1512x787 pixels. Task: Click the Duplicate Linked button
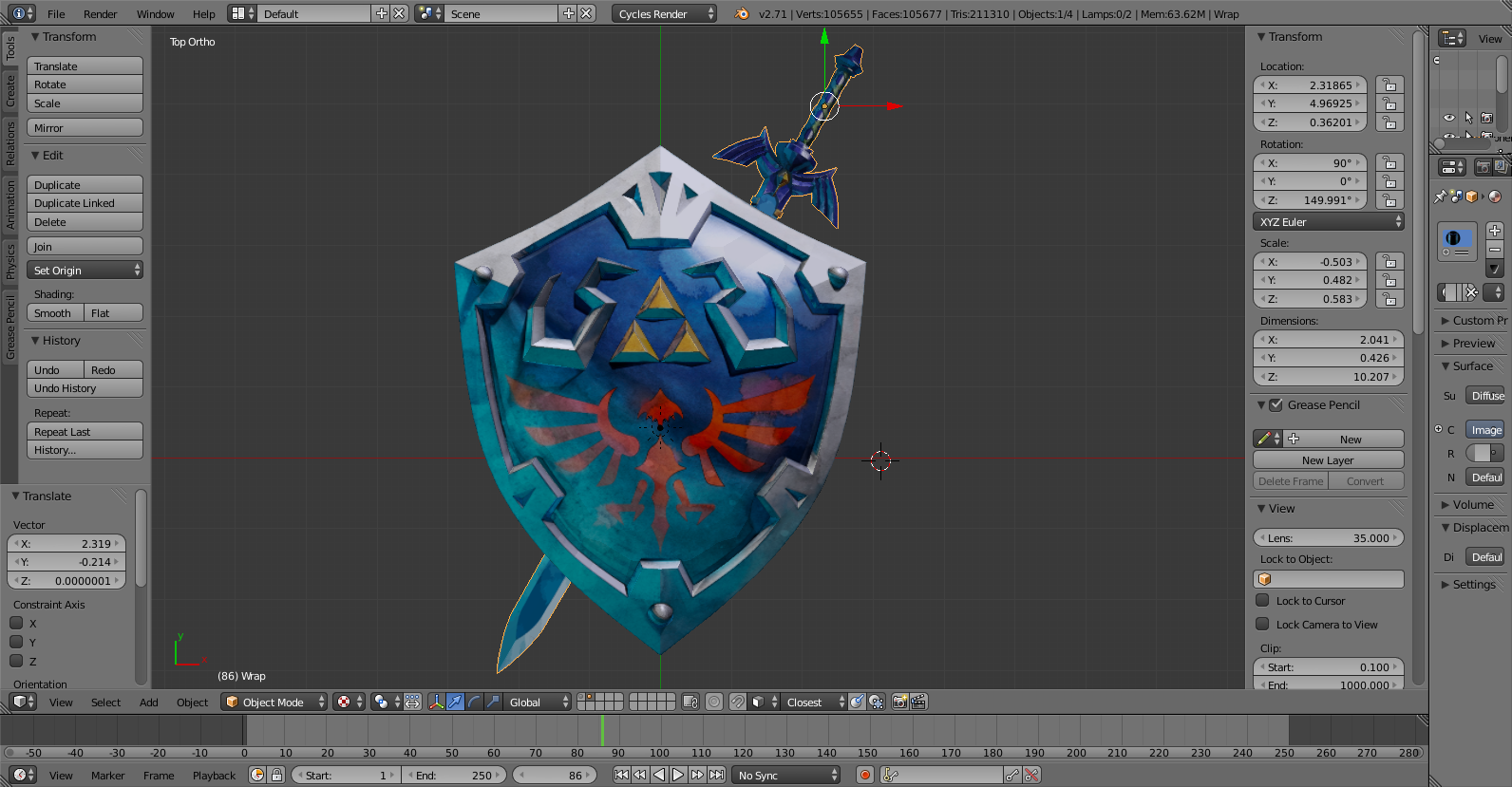[85, 203]
